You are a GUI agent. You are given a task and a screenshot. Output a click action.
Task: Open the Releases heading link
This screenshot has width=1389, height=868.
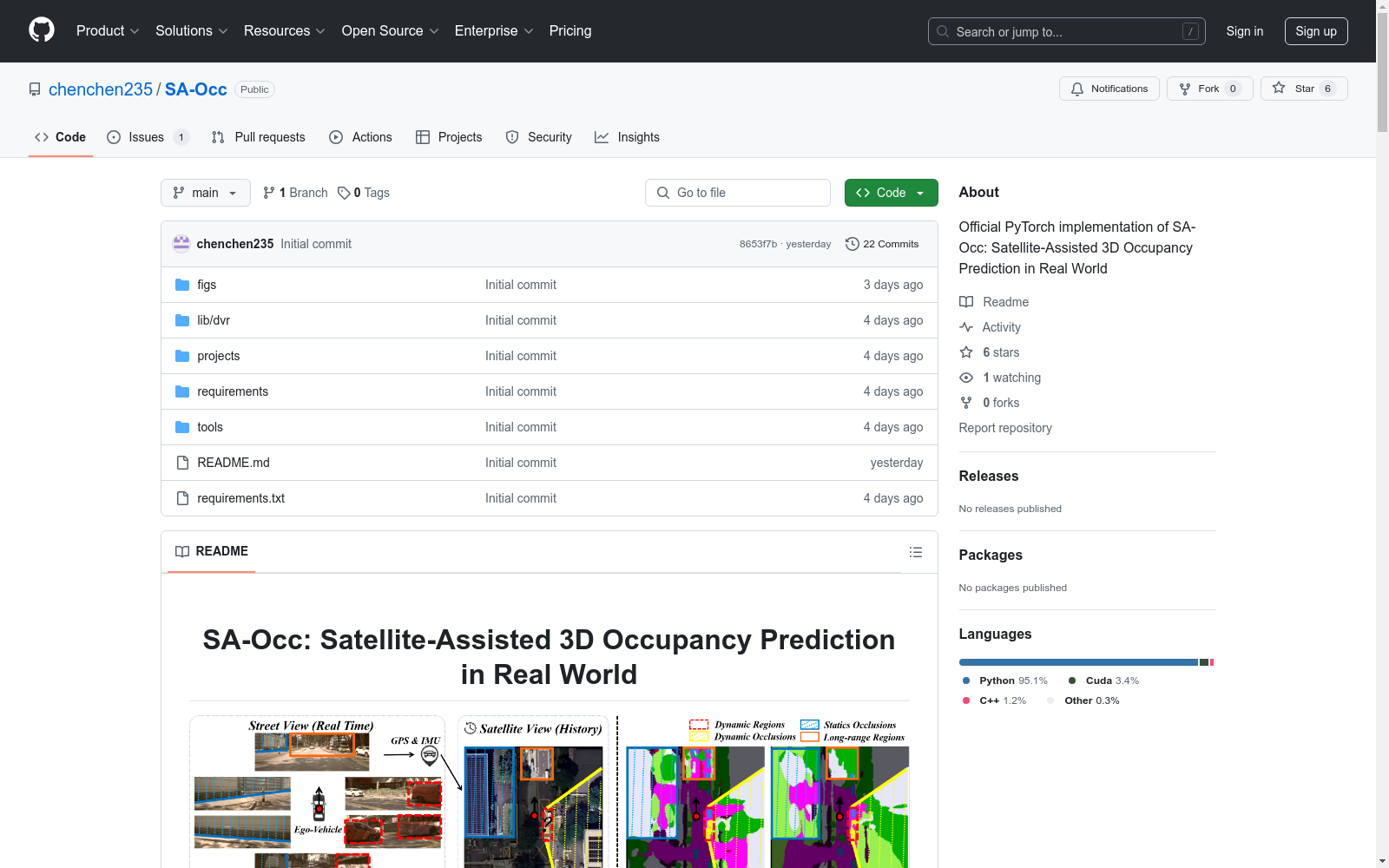tap(989, 476)
